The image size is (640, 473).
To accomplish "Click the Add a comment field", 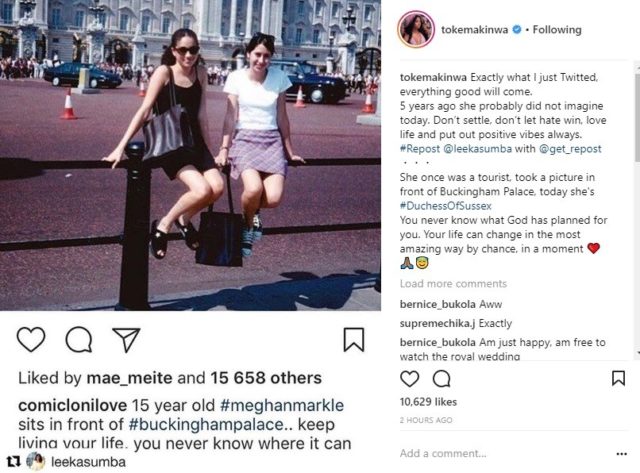I will coord(500,454).
